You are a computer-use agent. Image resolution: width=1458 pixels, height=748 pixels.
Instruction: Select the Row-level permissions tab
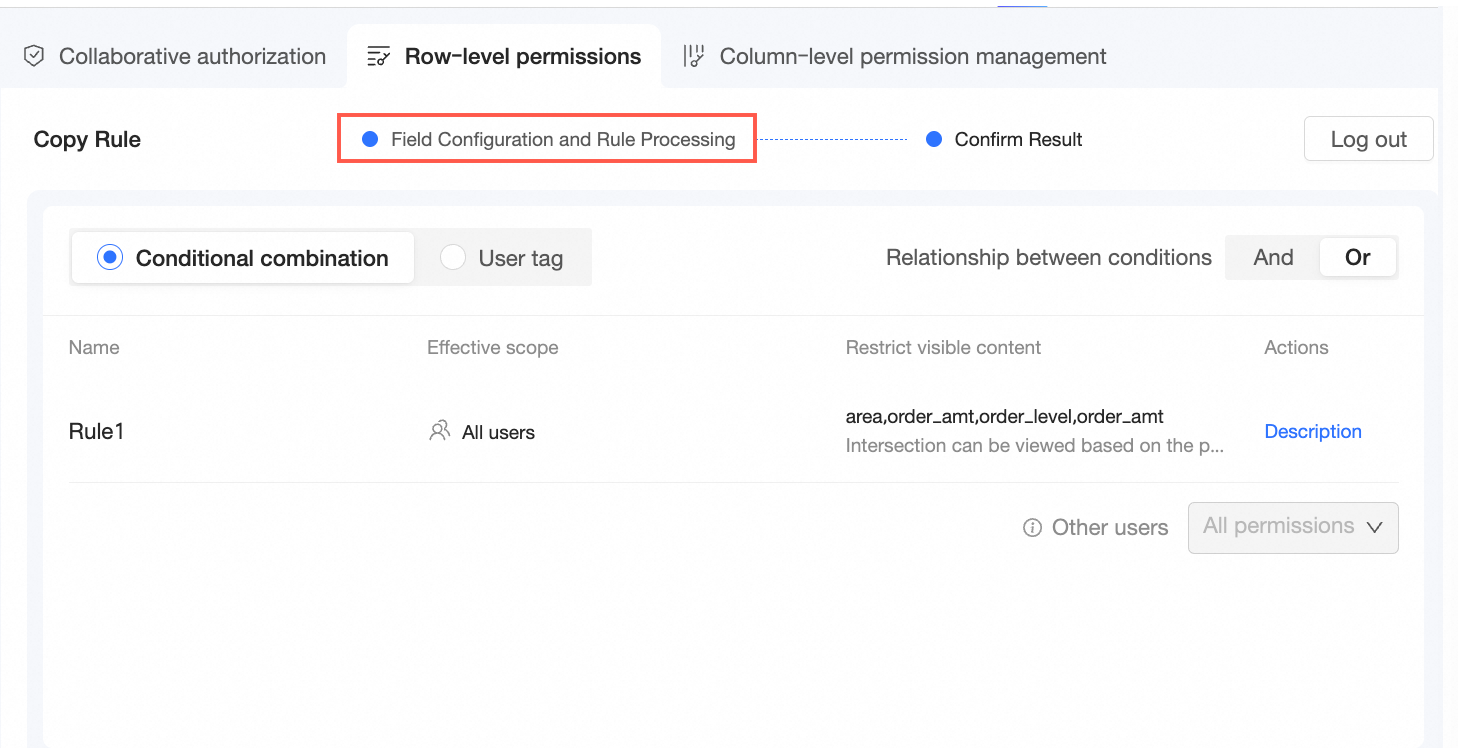pos(522,57)
